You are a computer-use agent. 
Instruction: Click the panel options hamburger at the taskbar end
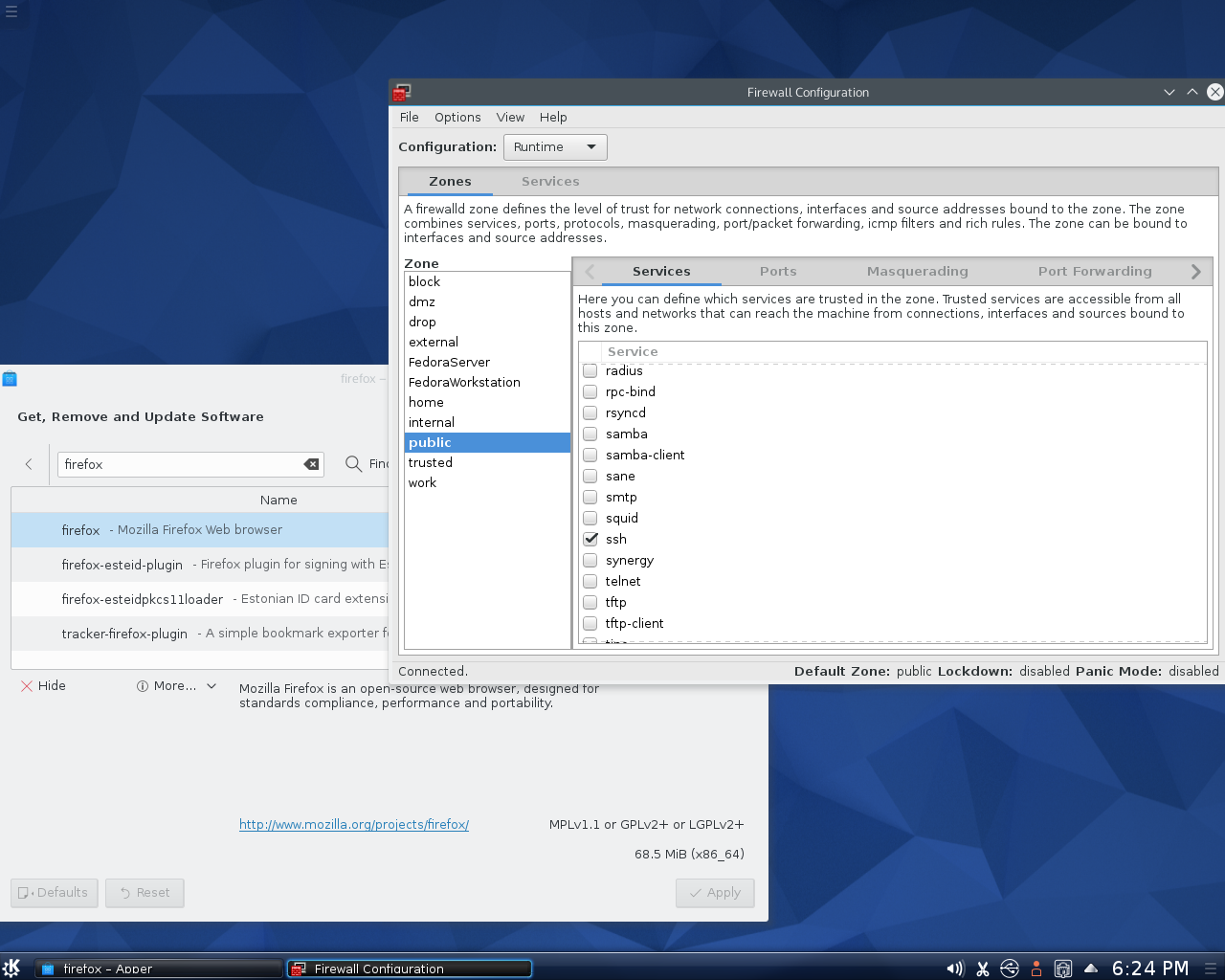tap(1211, 969)
